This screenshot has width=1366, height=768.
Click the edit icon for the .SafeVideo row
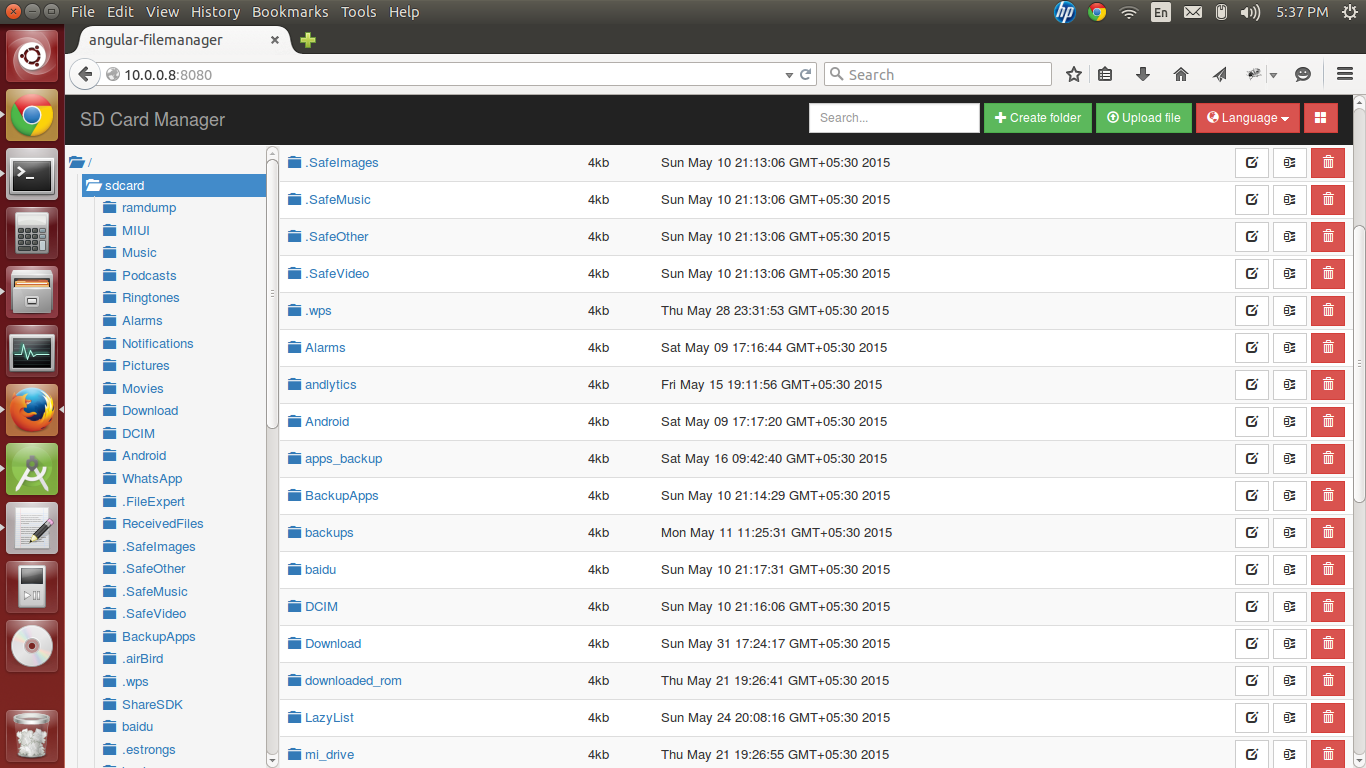(1252, 274)
